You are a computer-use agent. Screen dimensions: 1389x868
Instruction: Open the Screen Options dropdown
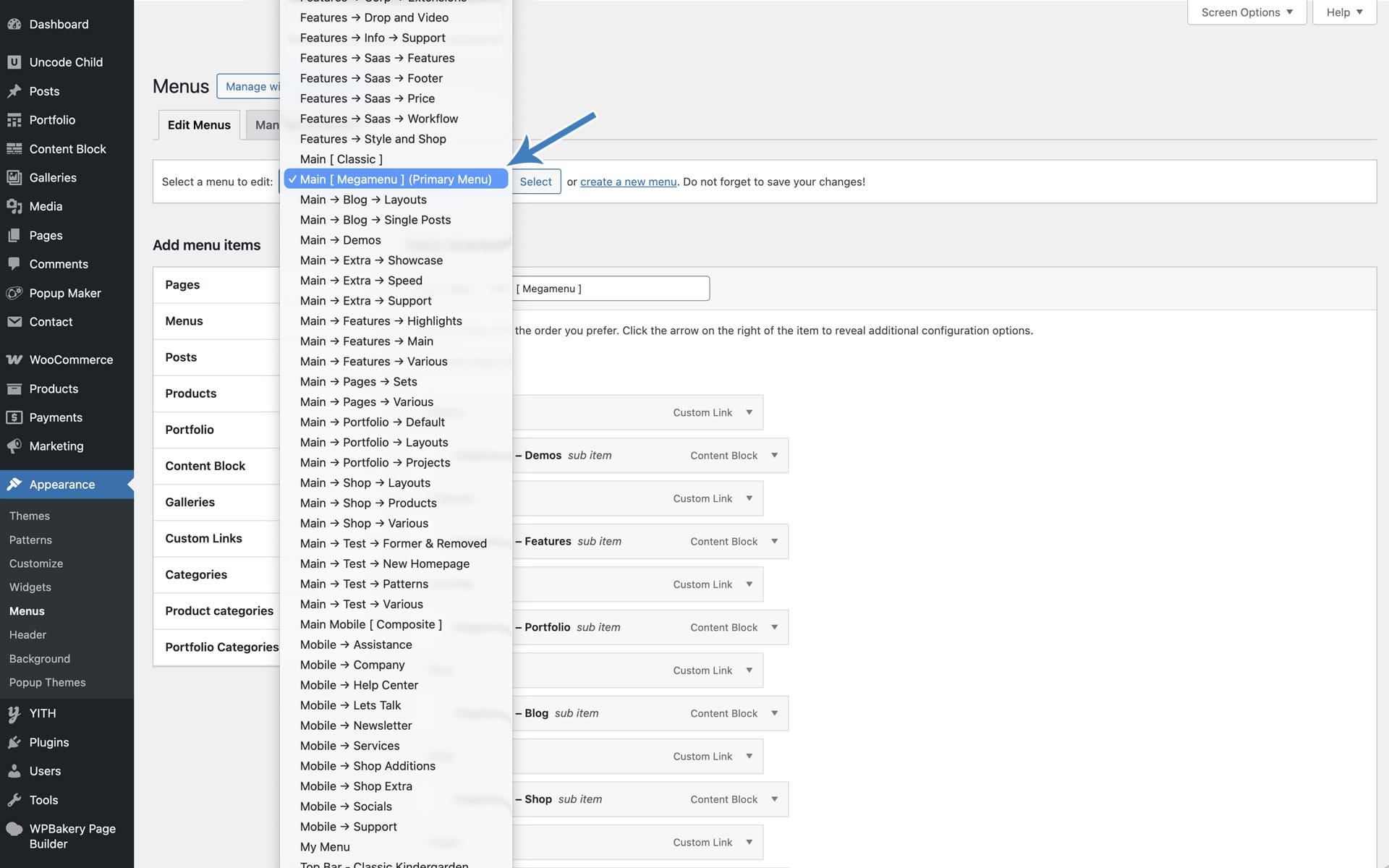coord(1246,12)
